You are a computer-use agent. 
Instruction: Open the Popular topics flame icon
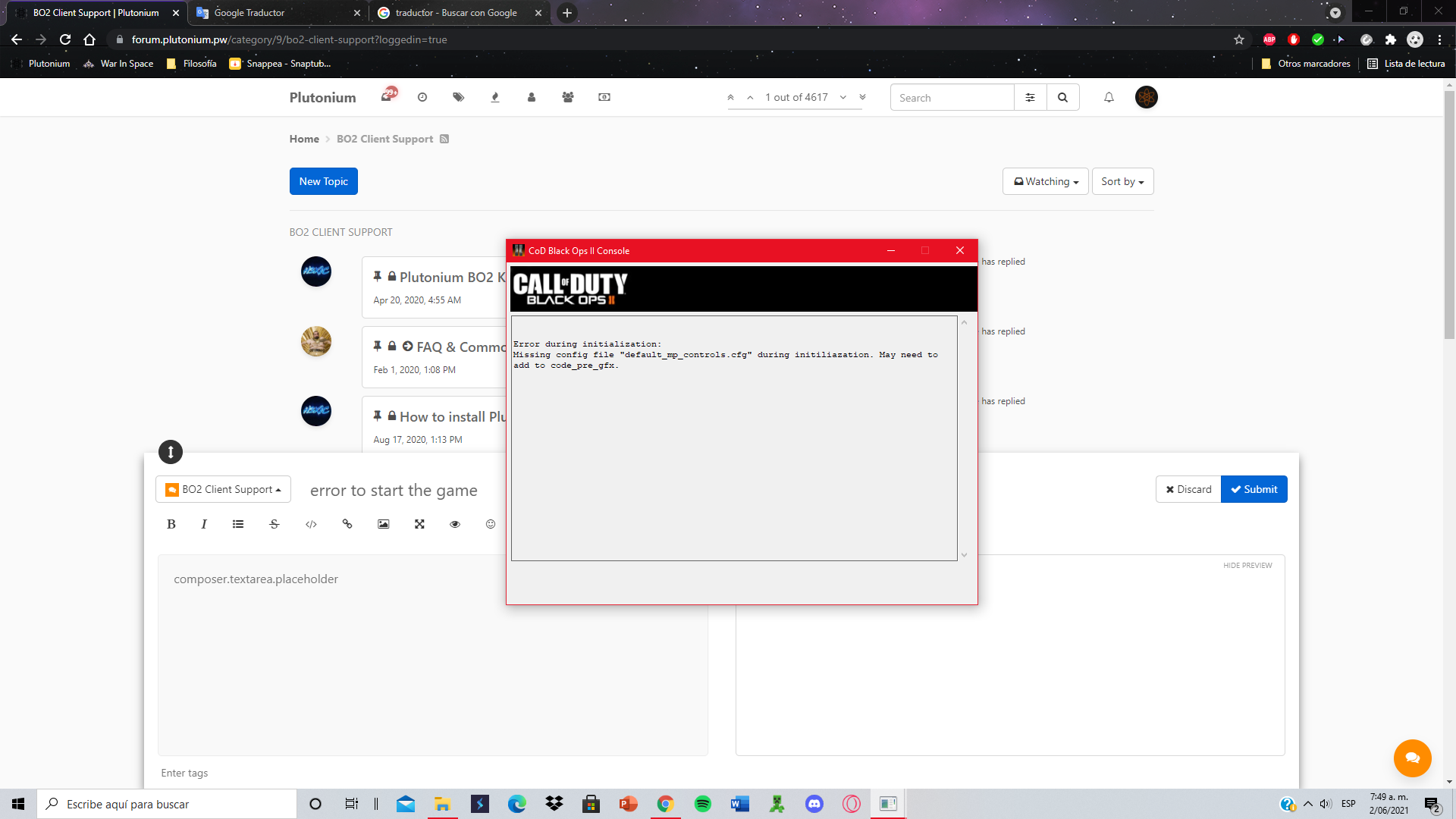pos(495,97)
